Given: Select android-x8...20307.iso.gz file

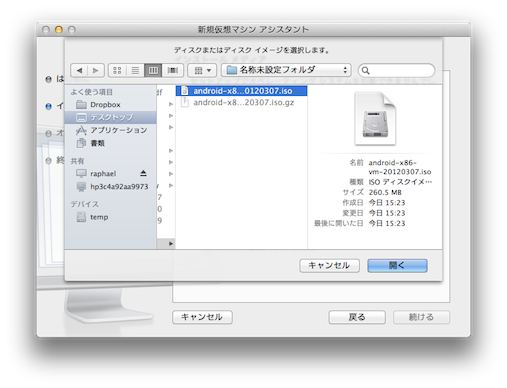Looking at the screenshot, I should 242,102.
